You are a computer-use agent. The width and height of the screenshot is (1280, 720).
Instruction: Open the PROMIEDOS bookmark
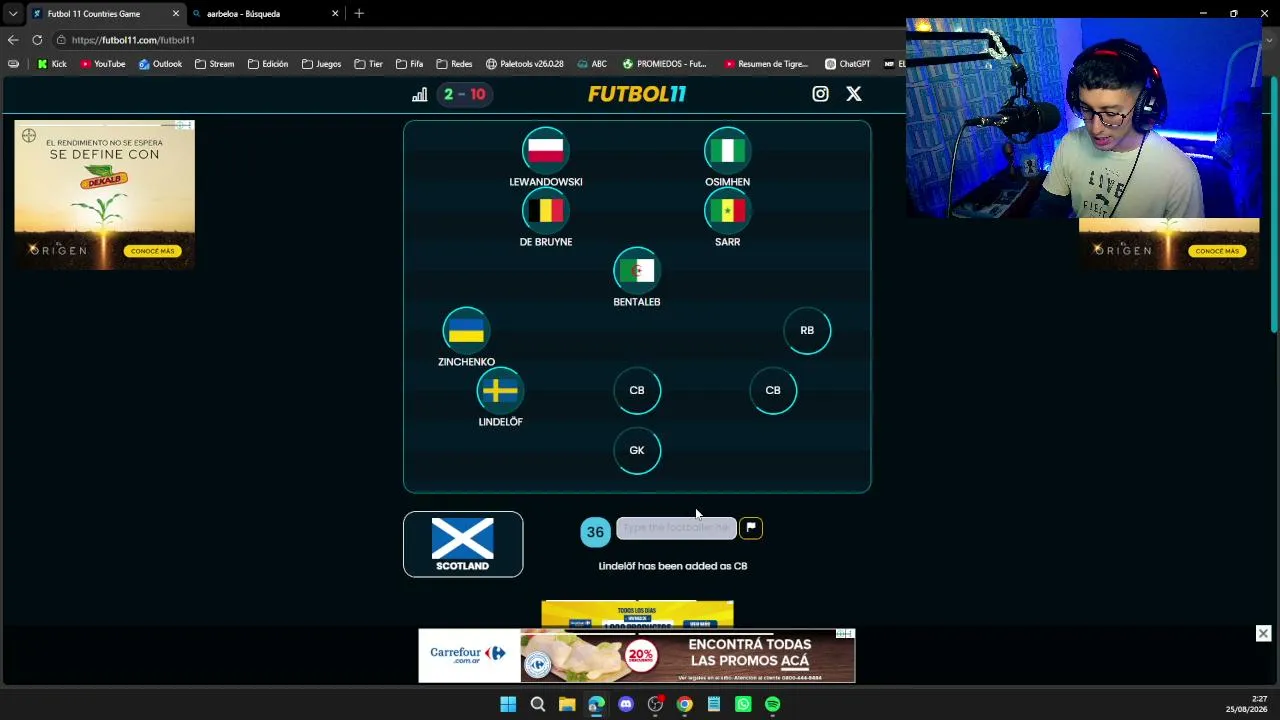point(664,64)
